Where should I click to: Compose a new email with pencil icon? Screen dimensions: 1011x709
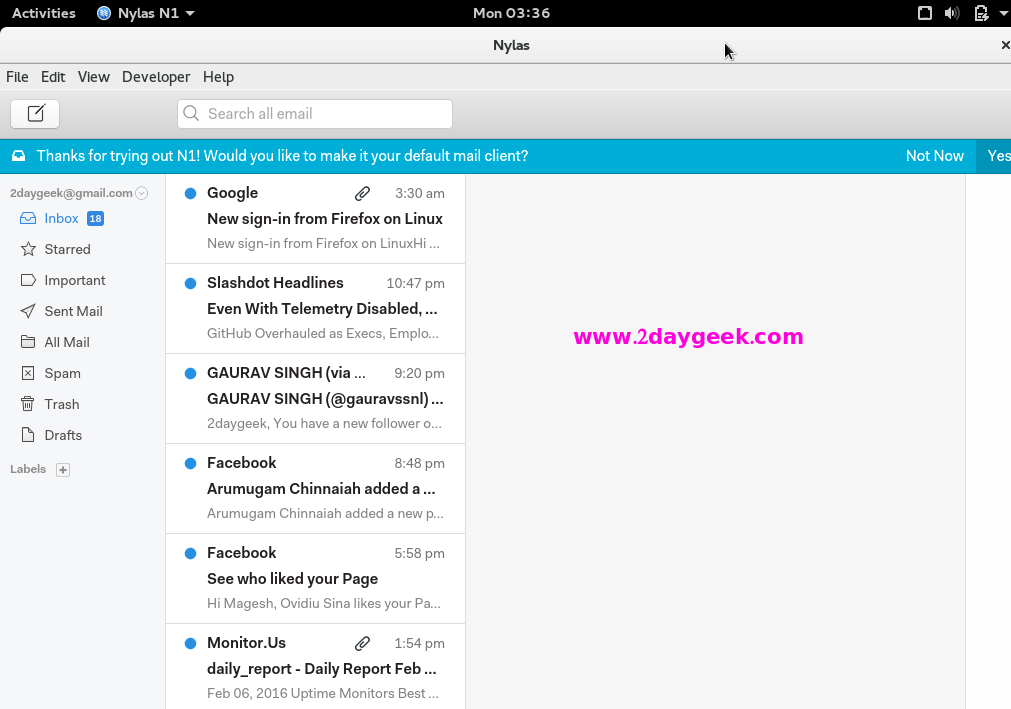click(x=35, y=114)
